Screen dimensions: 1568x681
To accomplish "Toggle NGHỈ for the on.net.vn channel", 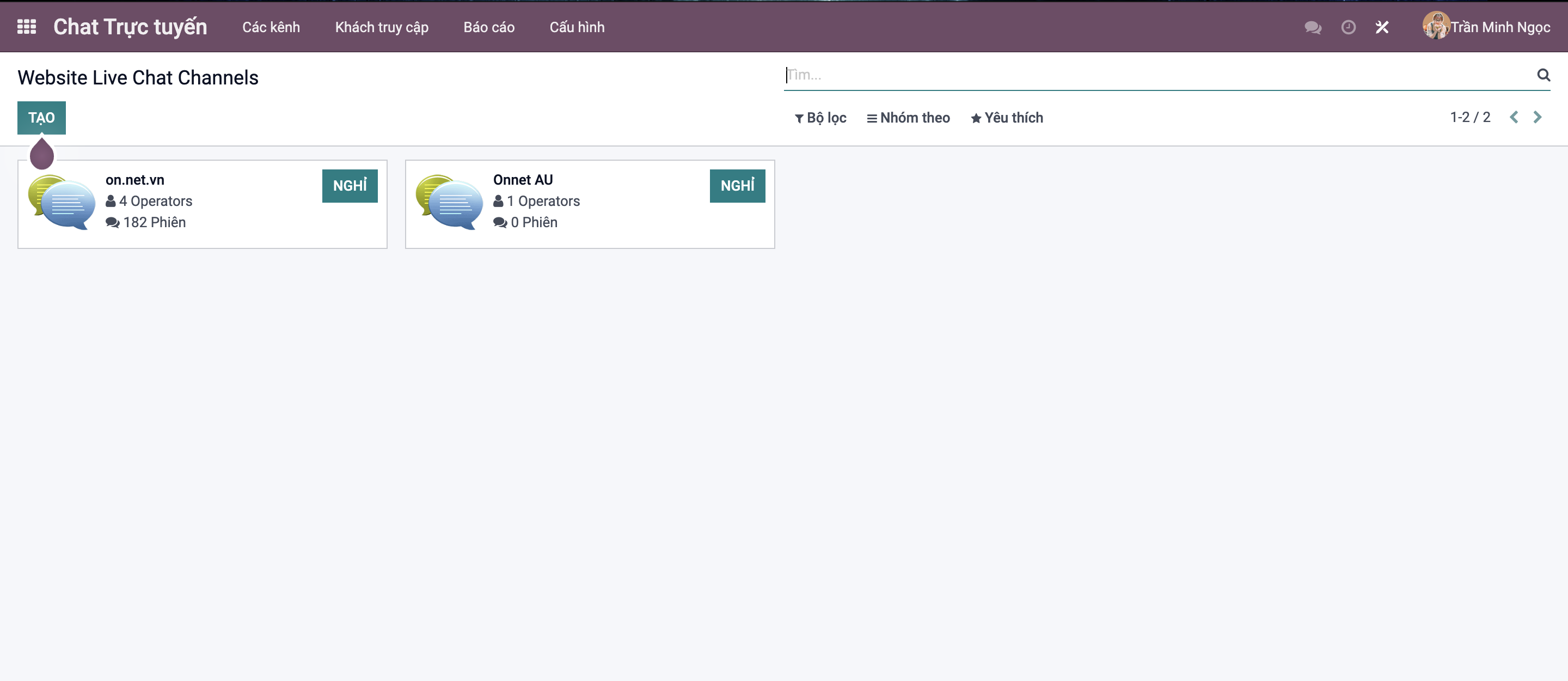I will pos(350,186).
